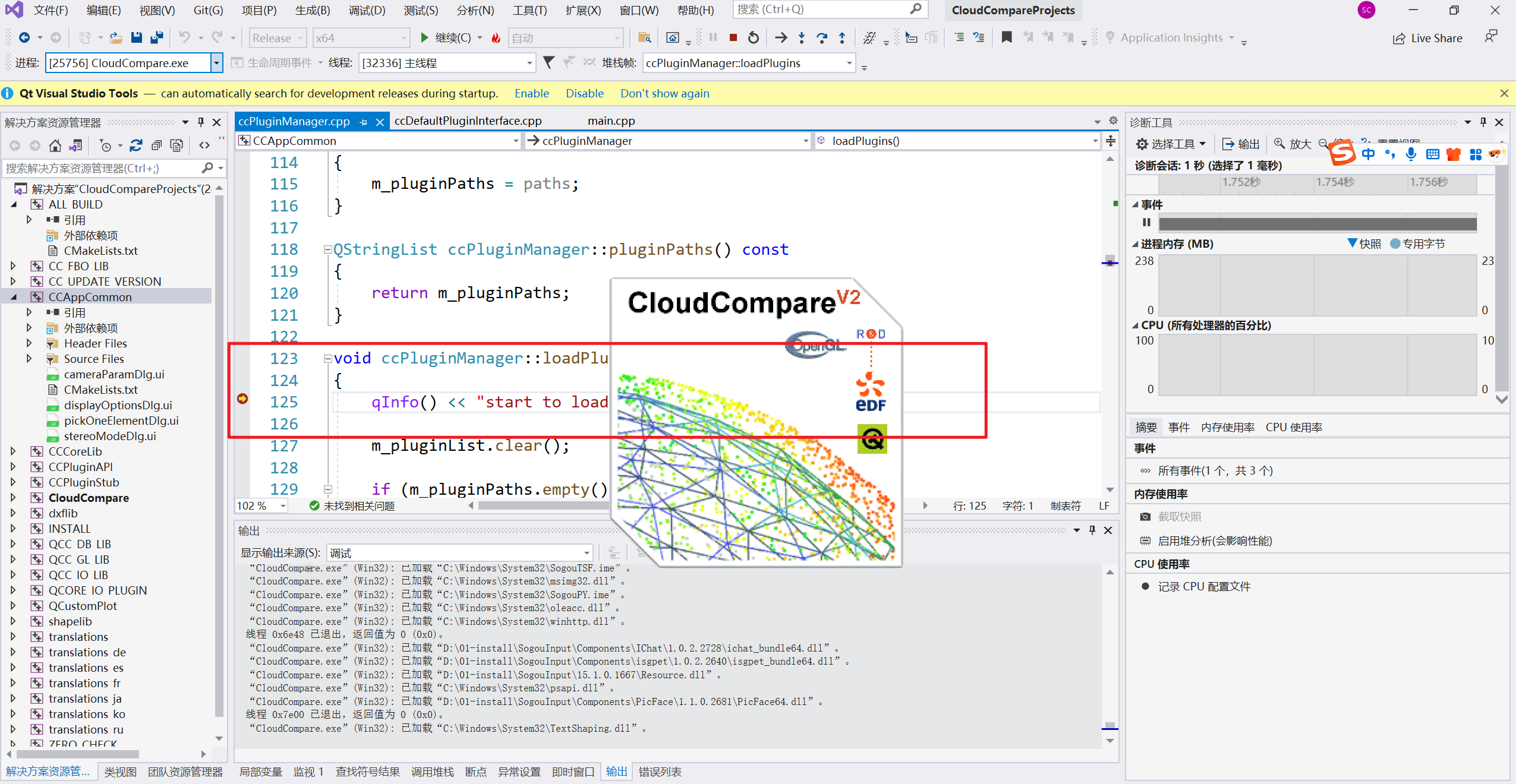Open the 工具(T) Tools menu
The image size is (1516, 784).
click(530, 10)
